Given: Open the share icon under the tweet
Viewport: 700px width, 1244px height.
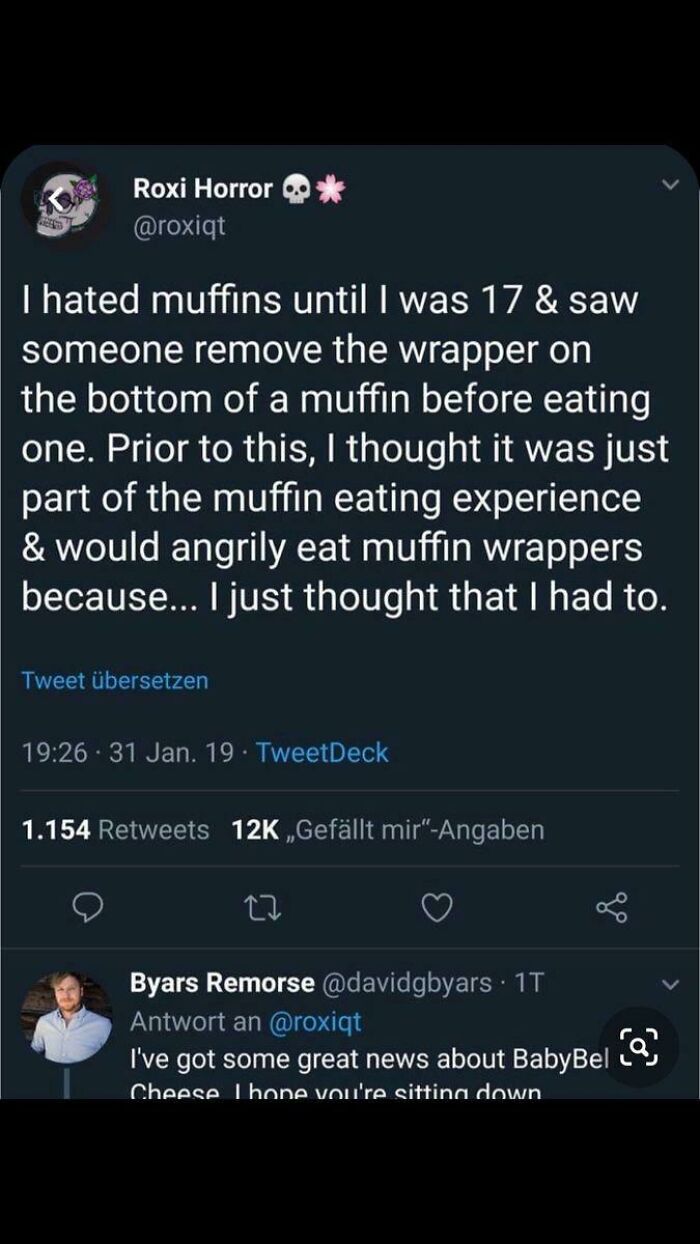Looking at the screenshot, I should coord(612,907).
